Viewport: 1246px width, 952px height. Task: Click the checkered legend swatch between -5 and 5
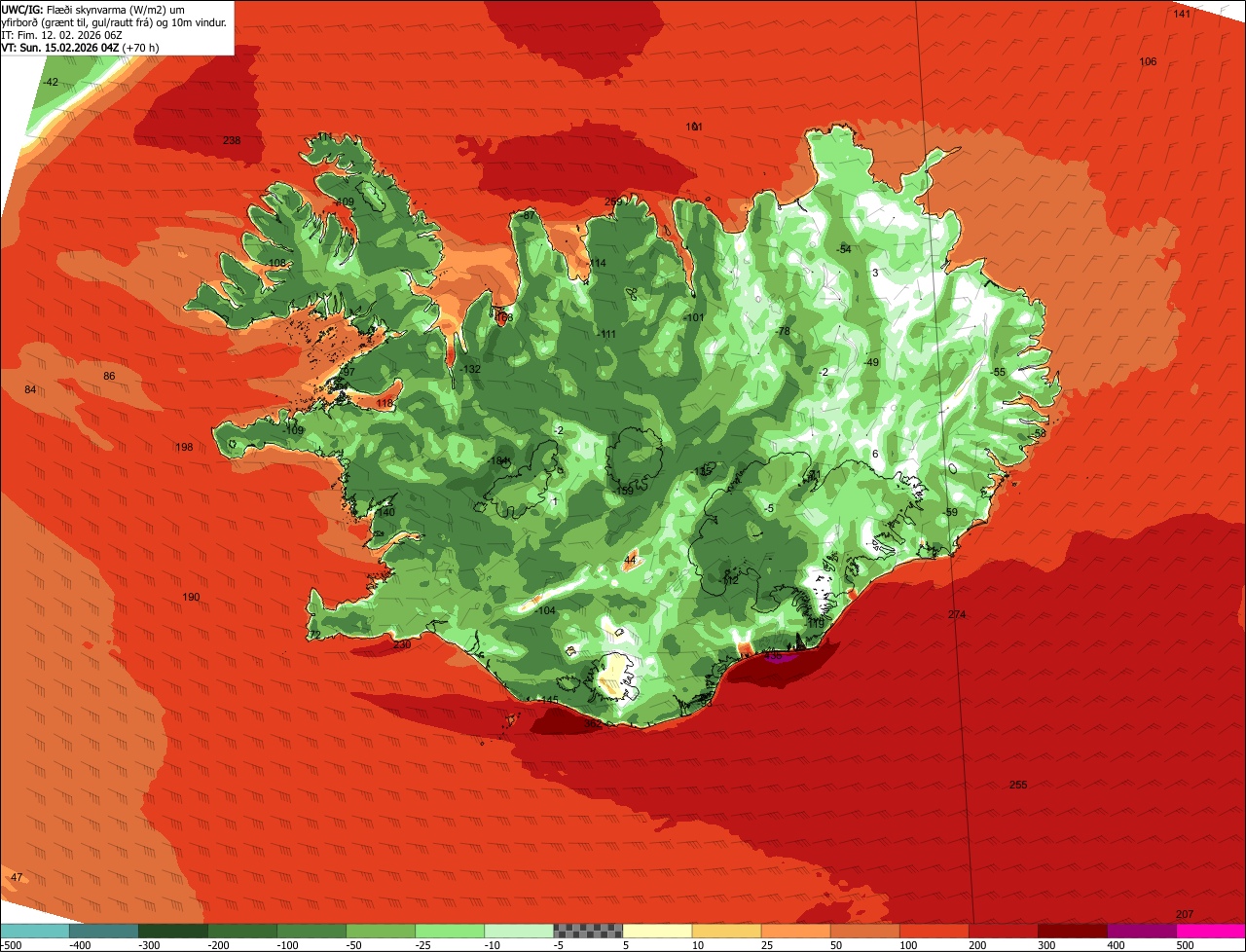tap(588, 930)
